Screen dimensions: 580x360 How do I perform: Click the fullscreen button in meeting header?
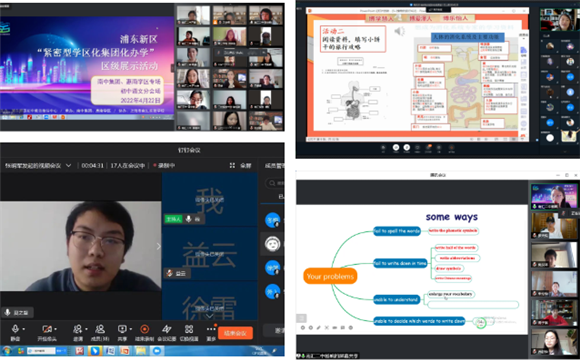pos(241,165)
